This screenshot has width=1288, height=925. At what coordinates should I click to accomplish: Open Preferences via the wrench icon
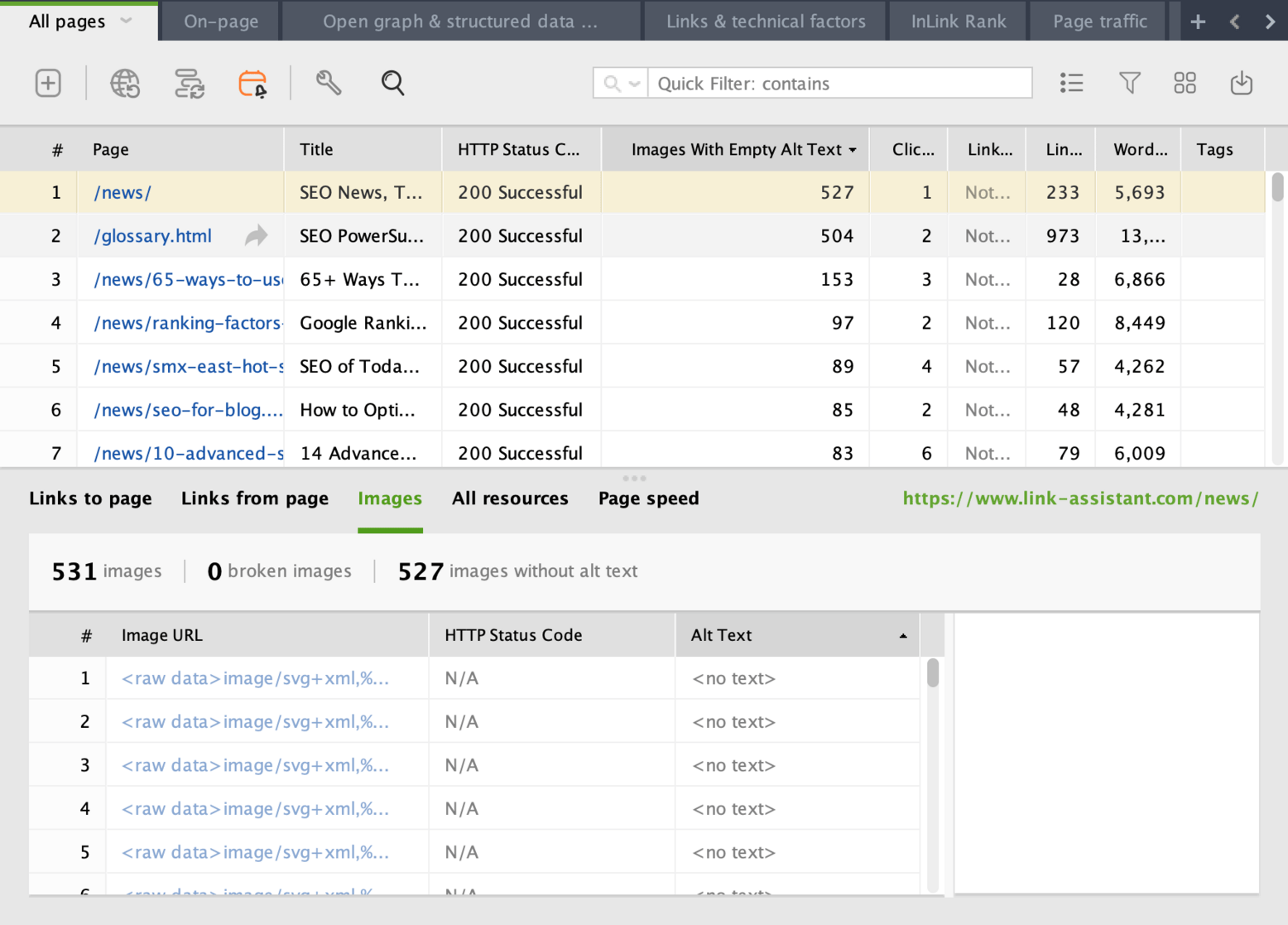[328, 83]
